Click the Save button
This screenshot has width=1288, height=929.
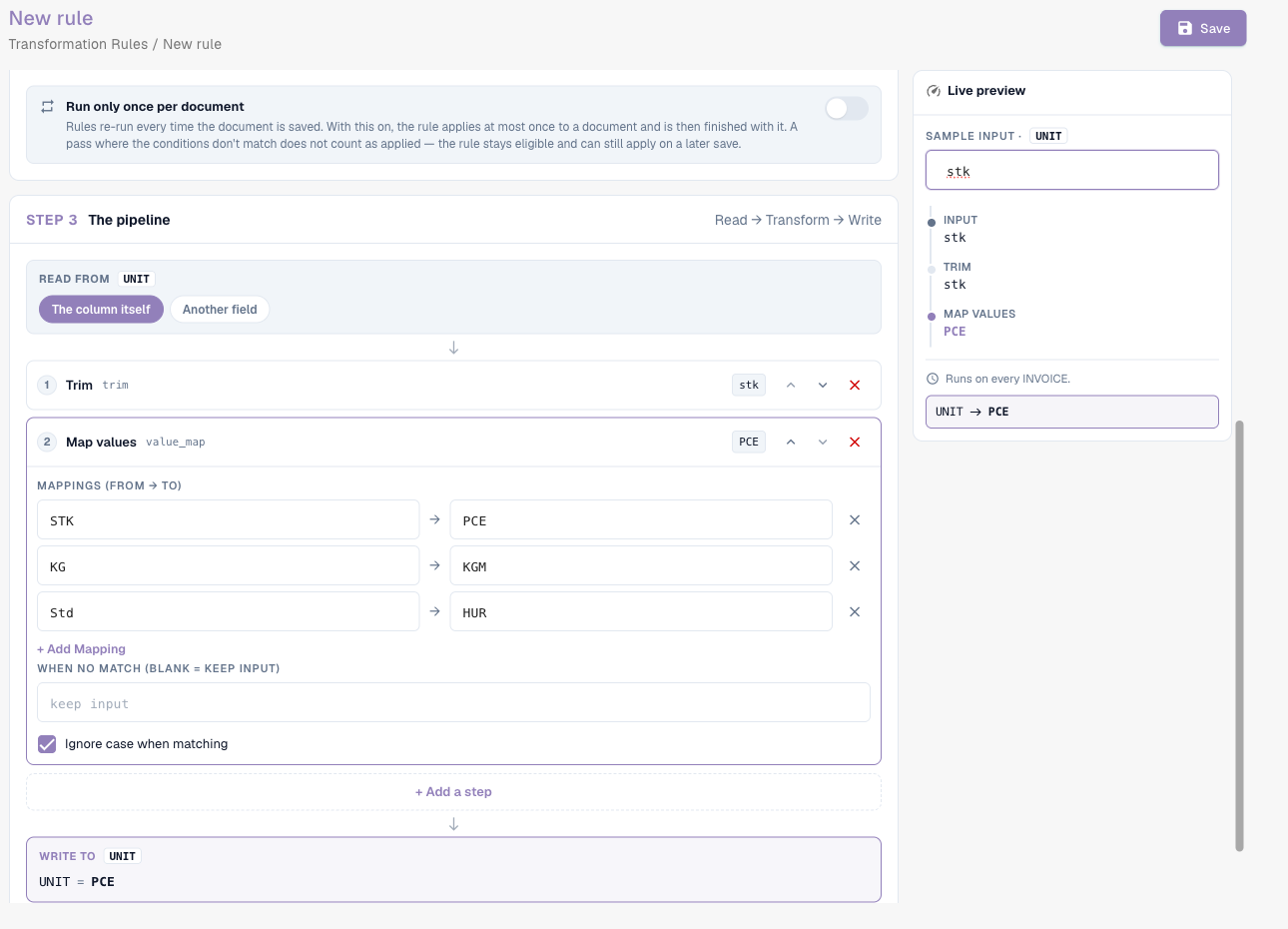pyautogui.click(x=1202, y=28)
